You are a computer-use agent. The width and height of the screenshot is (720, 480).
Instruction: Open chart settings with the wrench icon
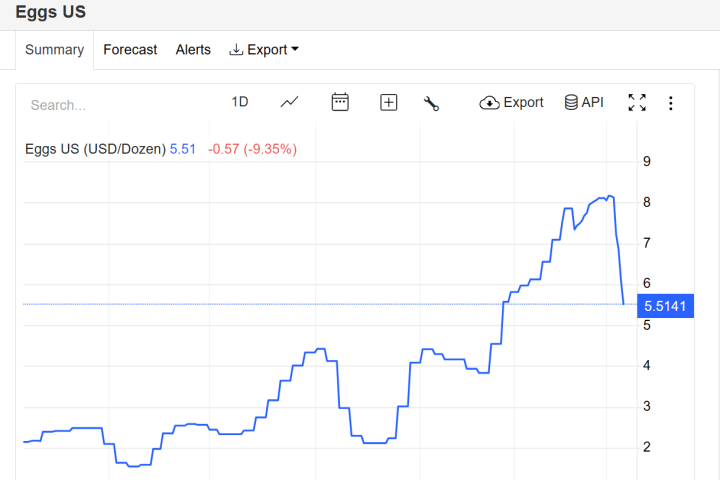[x=432, y=103]
